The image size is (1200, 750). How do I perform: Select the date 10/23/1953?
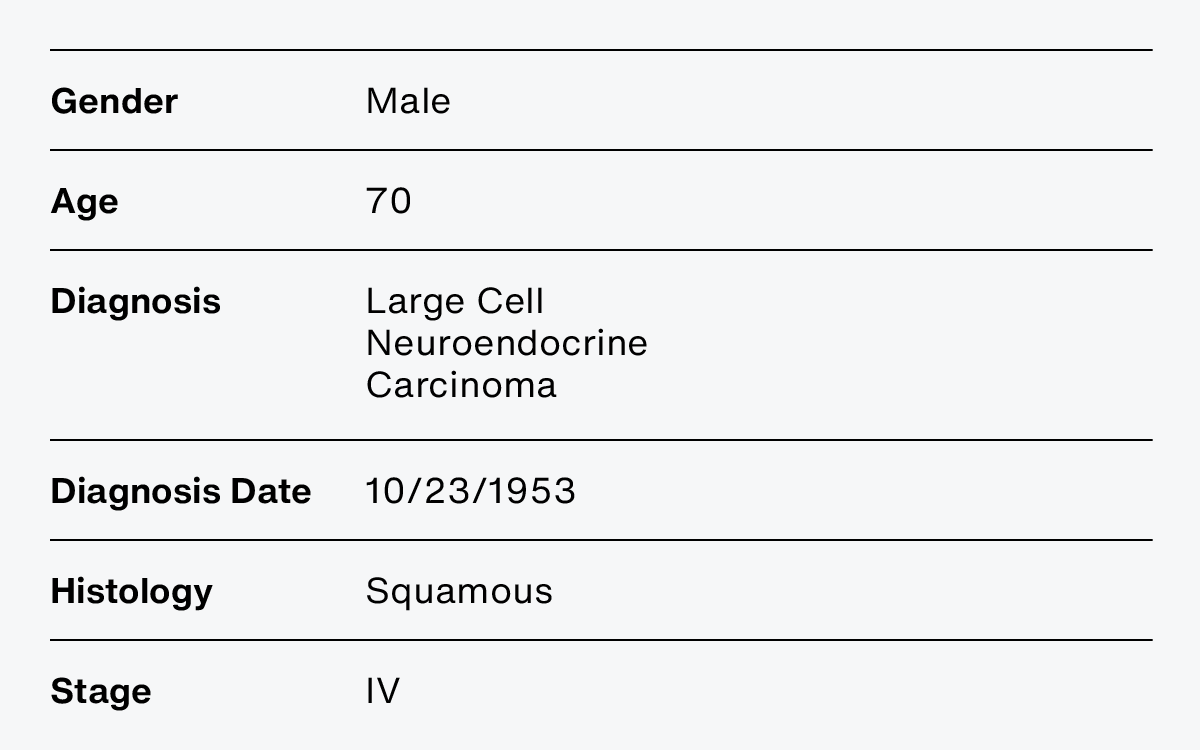click(x=471, y=491)
